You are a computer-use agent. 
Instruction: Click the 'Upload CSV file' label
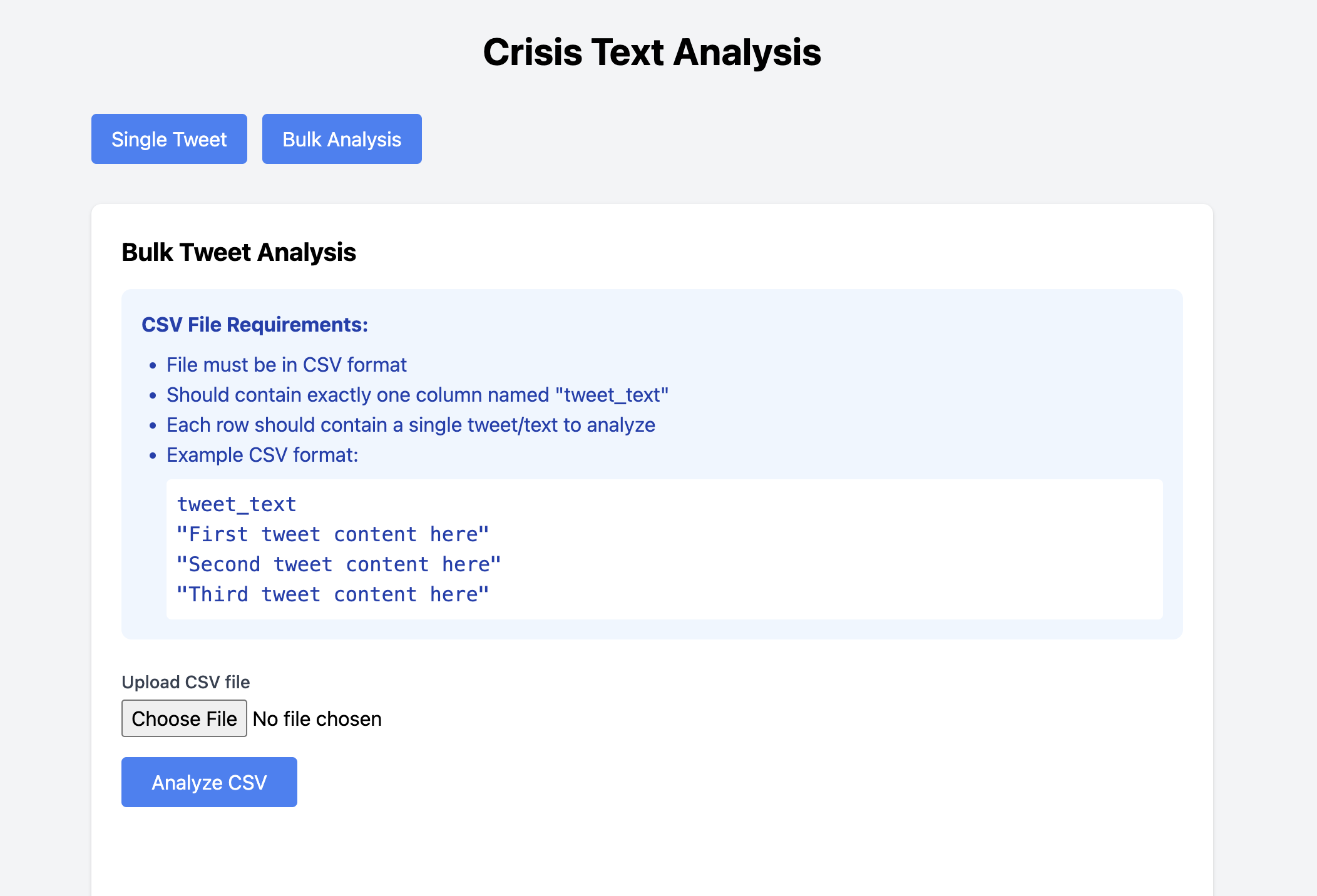tap(185, 682)
